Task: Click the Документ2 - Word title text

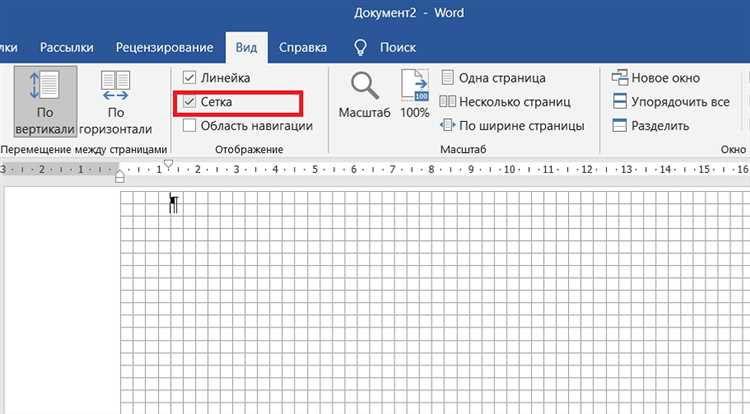Action: [x=409, y=13]
